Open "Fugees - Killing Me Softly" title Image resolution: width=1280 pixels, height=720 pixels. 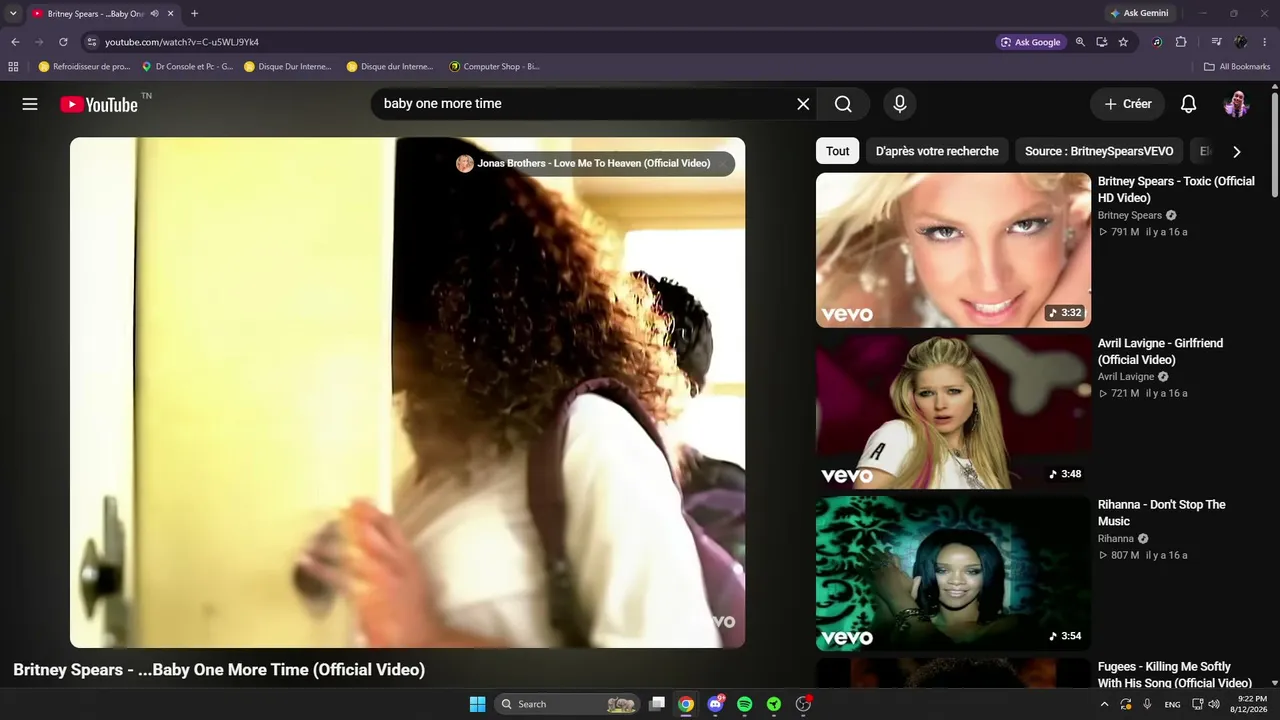(1175, 675)
